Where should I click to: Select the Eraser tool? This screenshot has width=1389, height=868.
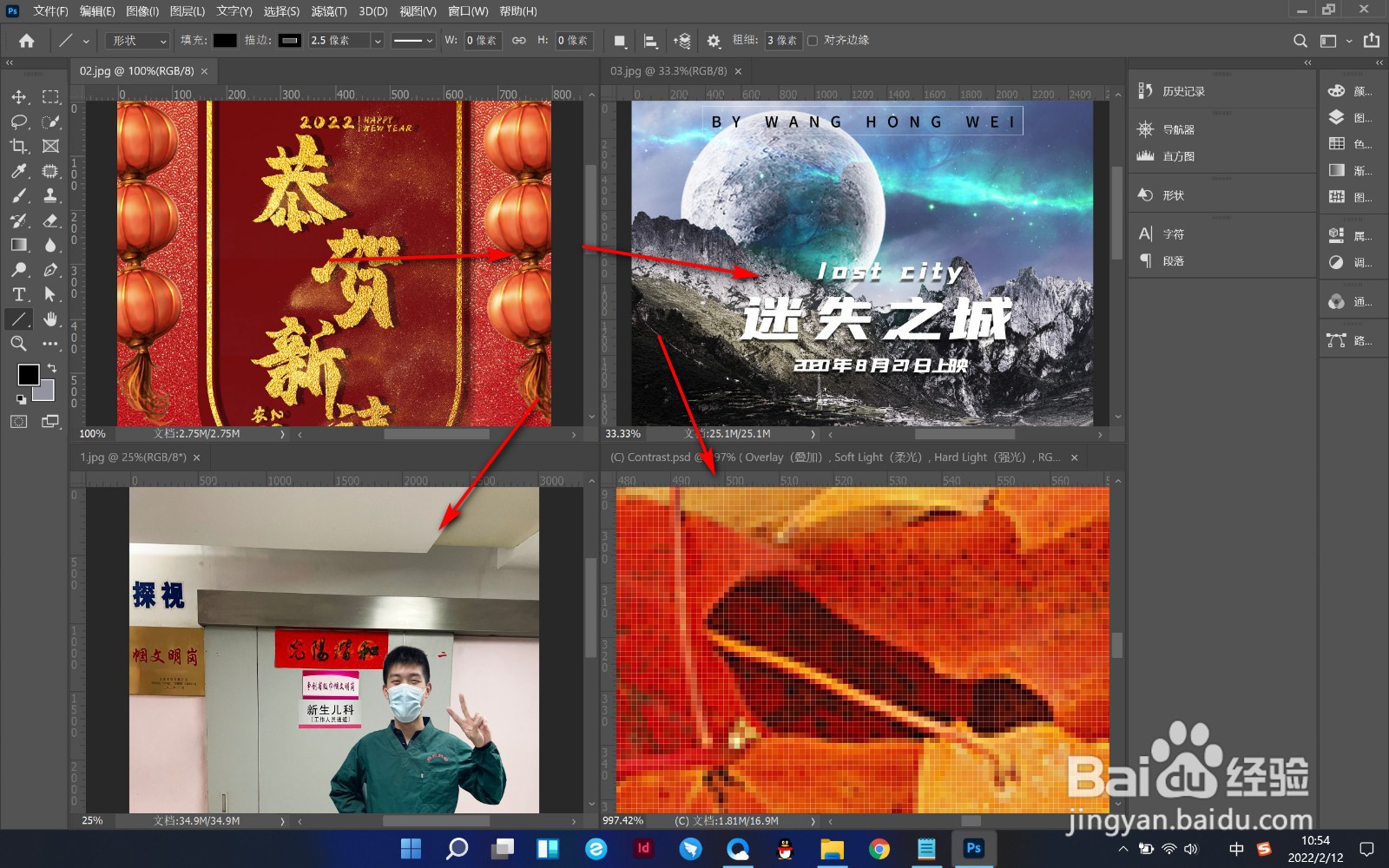[51, 220]
